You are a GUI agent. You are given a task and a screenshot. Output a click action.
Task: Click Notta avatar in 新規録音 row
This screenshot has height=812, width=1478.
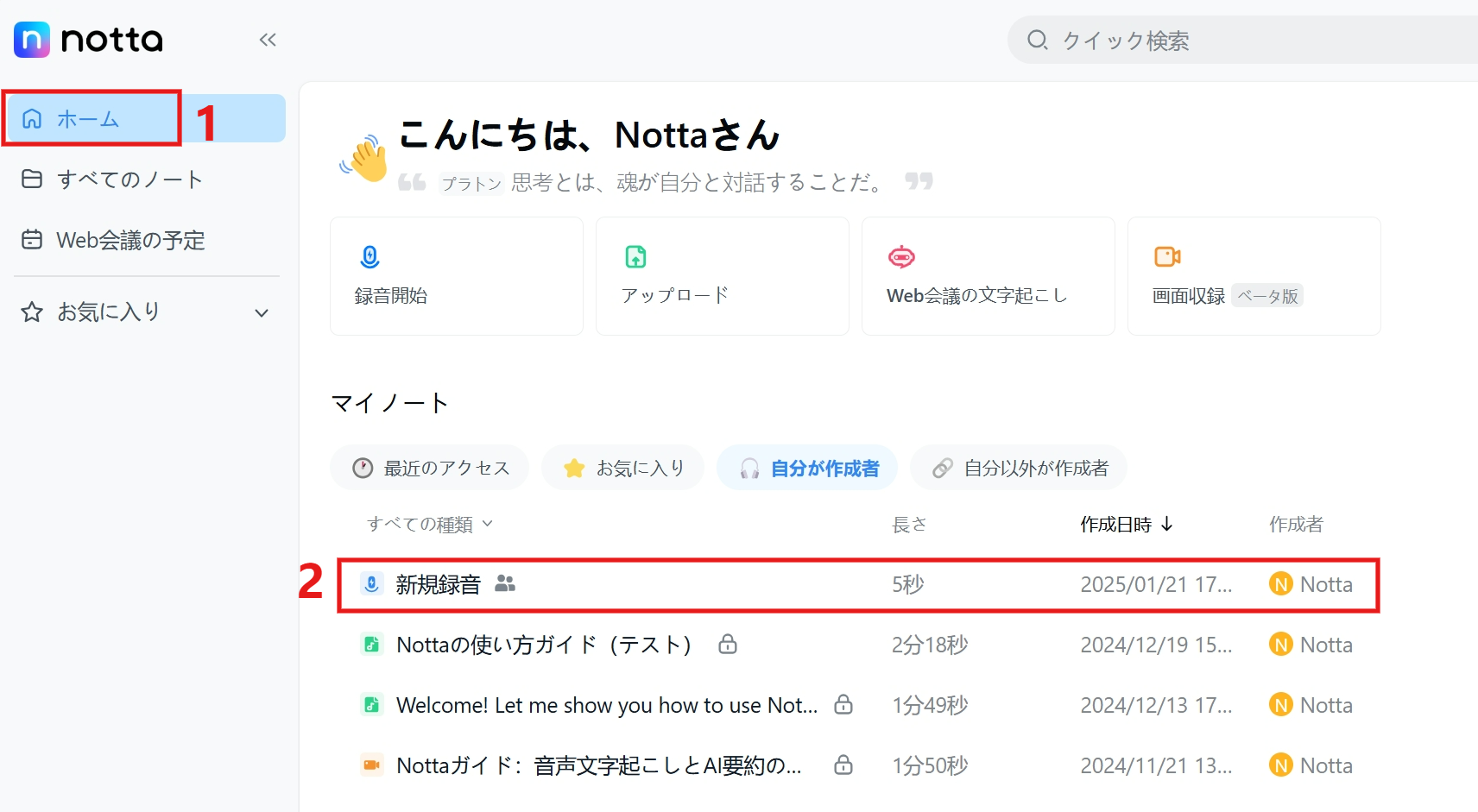(x=1281, y=584)
